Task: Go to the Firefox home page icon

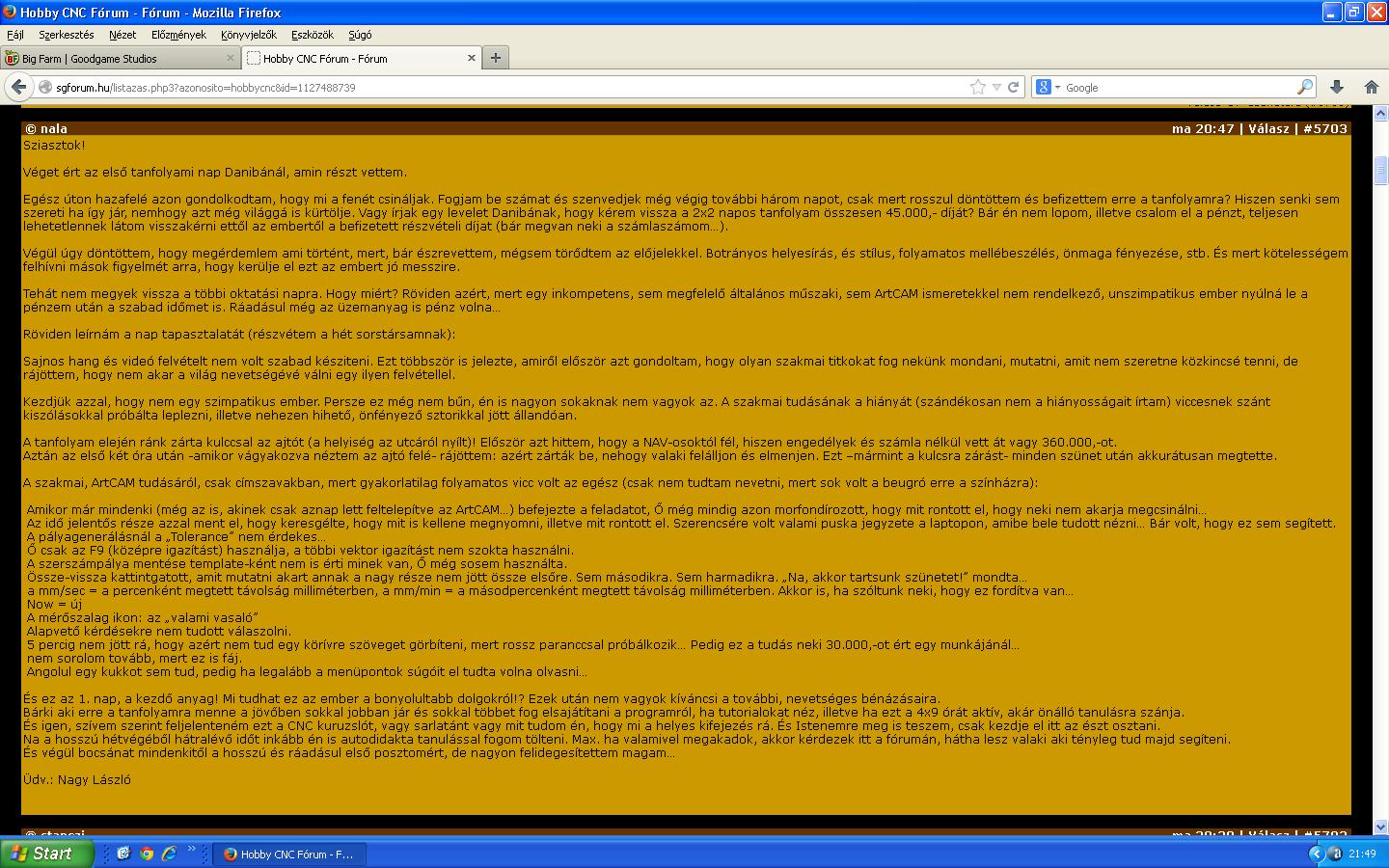Action: 1371,87
